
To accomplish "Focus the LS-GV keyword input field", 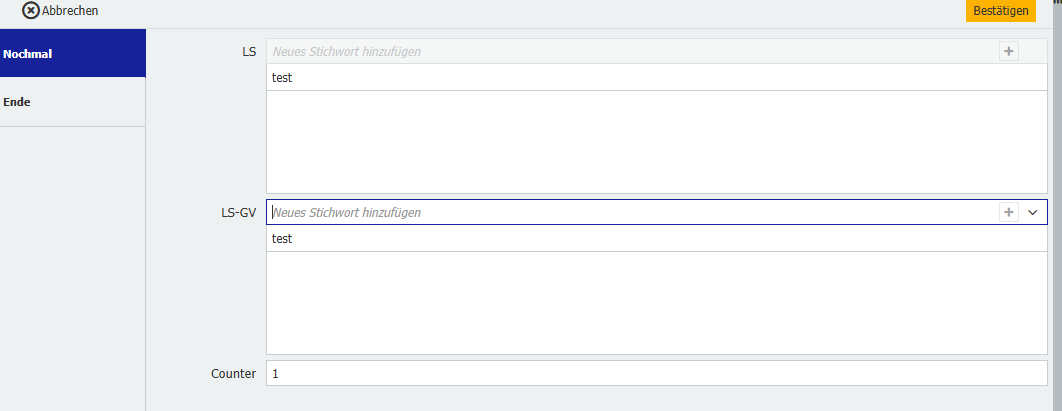I will click(x=630, y=212).
